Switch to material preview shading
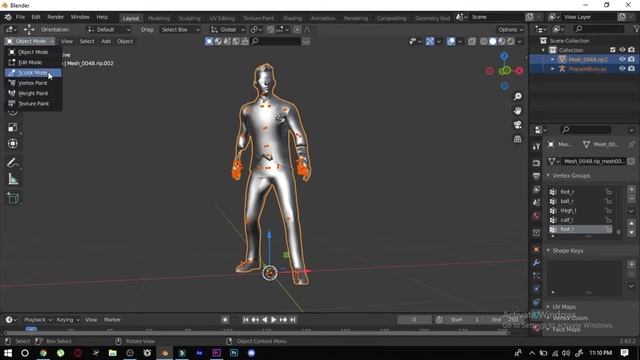 (x=502, y=41)
